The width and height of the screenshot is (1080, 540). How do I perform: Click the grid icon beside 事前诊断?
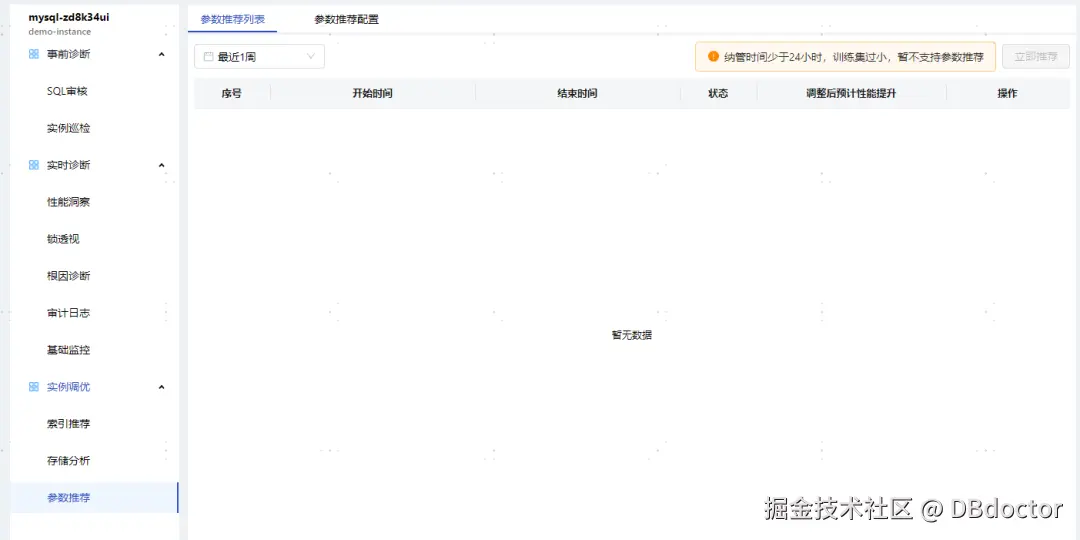pos(33,54)
